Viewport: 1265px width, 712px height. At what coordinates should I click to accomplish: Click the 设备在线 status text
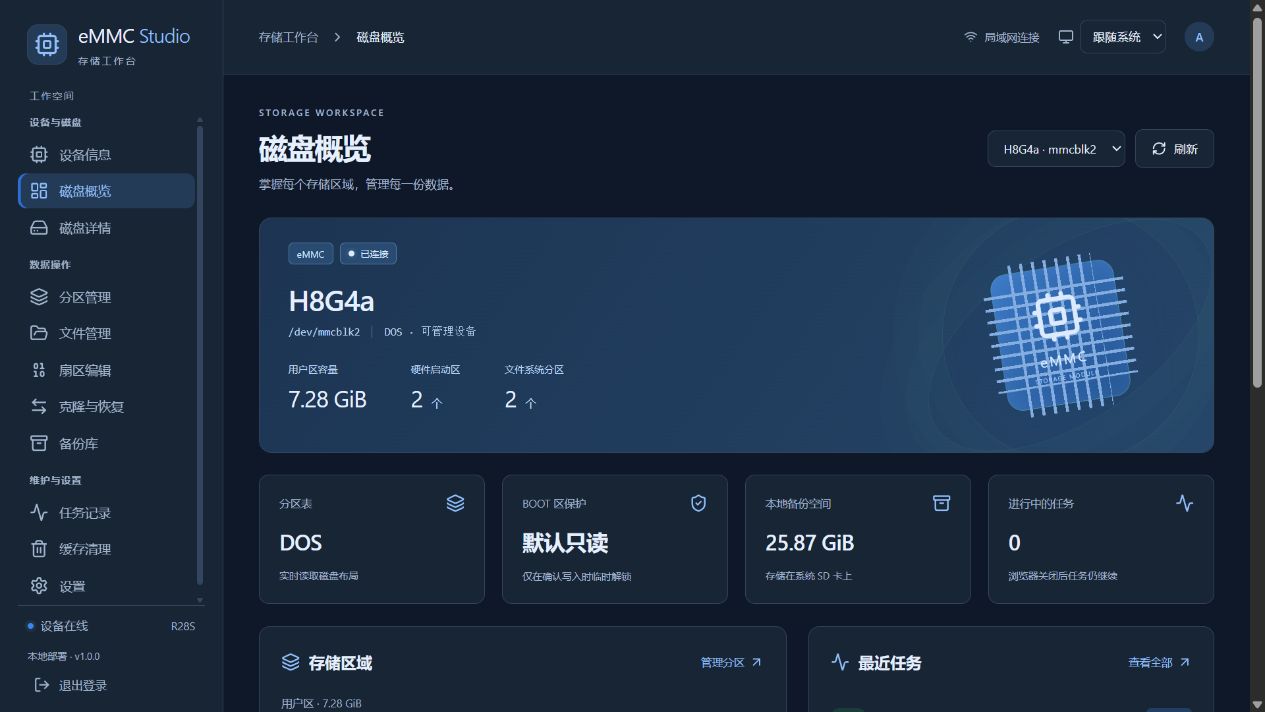tap(64, 626)
